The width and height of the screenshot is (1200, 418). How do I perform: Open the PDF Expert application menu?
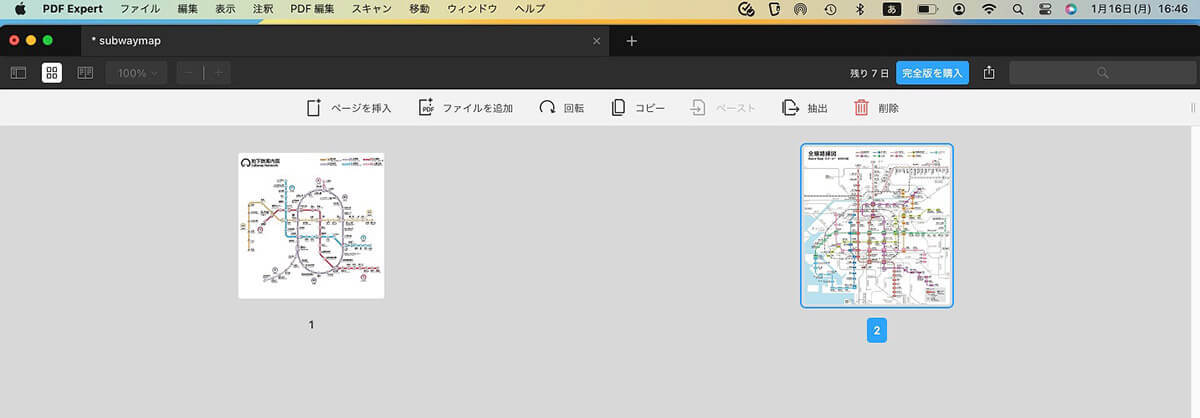tap(73, 9)
